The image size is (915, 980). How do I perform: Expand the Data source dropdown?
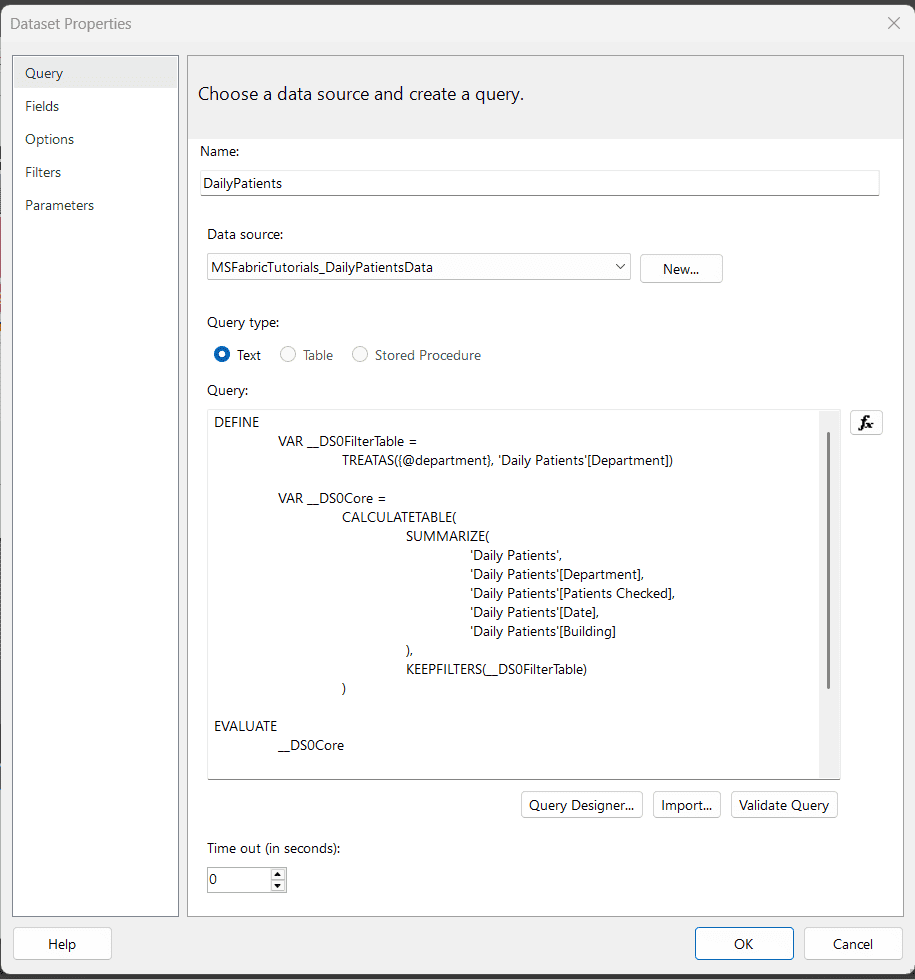click(620, 267)
